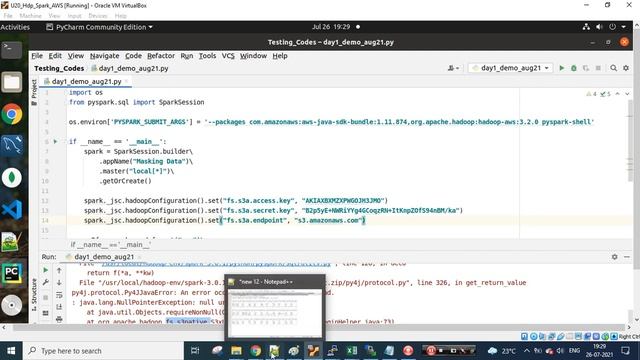Open the View menu in PyCharm
640x360 pixels.
tap(76, 56)
